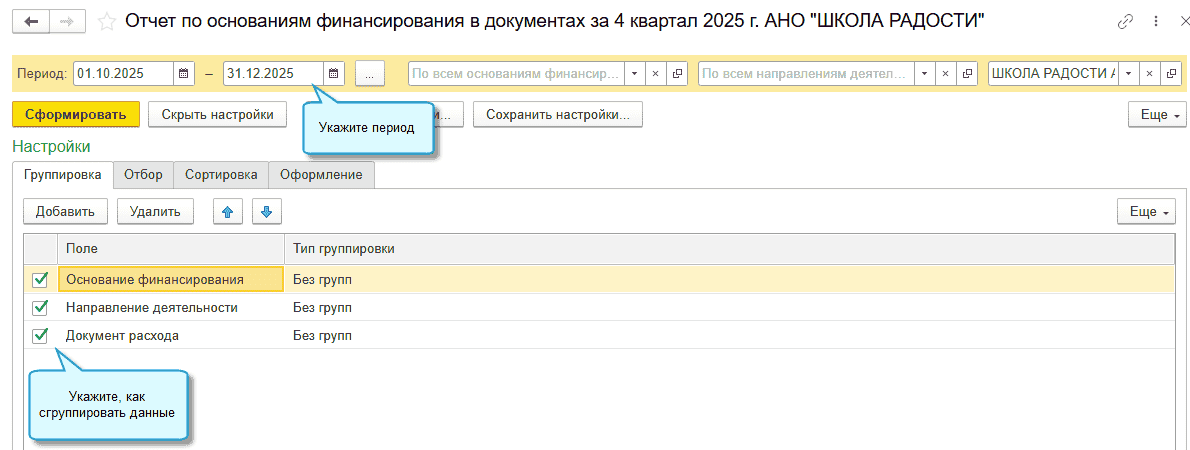Toggle Направление деятельности grouping checkbox
Viewport: 1190px width, 450px height.
coord(41,308)
